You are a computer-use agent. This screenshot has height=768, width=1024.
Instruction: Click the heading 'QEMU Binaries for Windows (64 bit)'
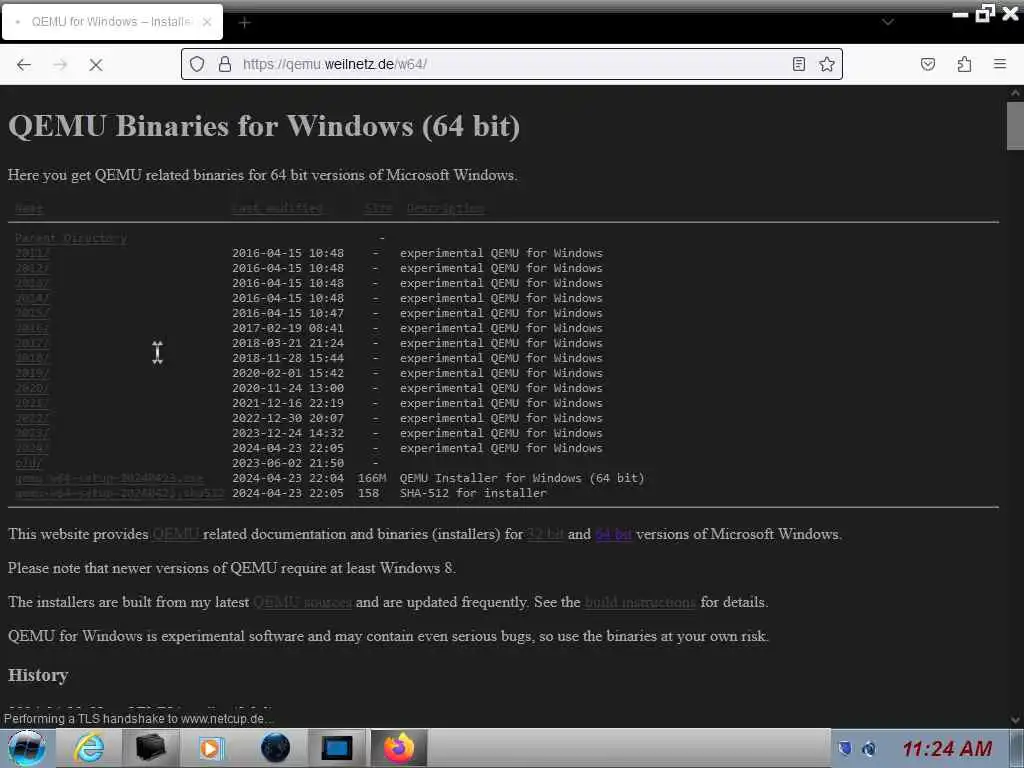pyautogui.click(x=264, y=126)
